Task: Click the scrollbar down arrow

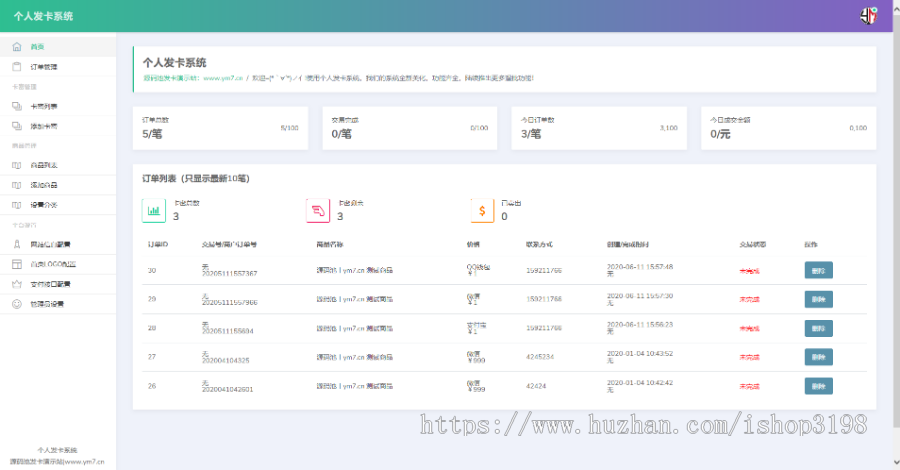Action: click(896, 461)
